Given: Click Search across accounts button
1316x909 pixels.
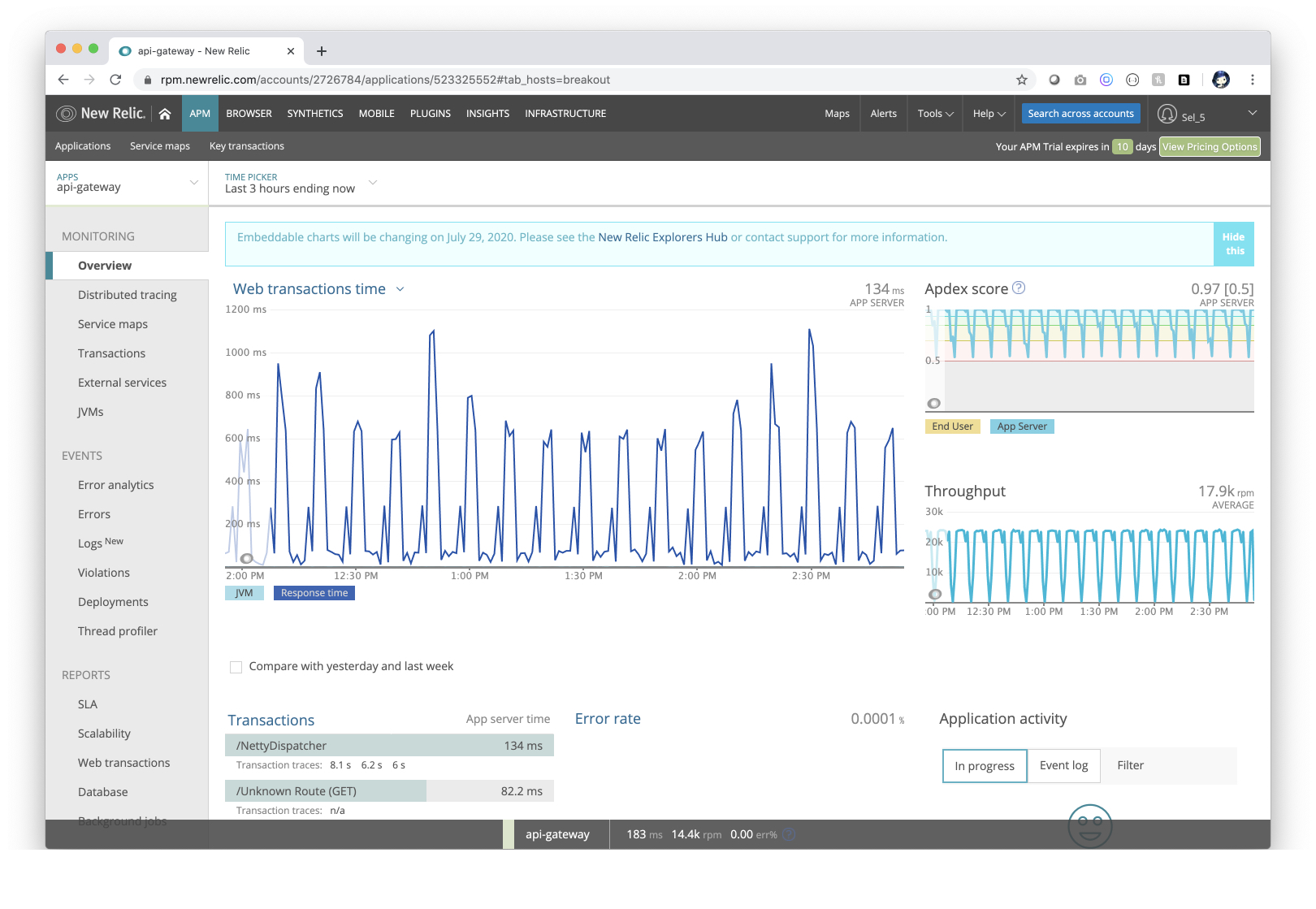Looking at the screenshot, I should pyautogui.click(x=1080, y=114).
